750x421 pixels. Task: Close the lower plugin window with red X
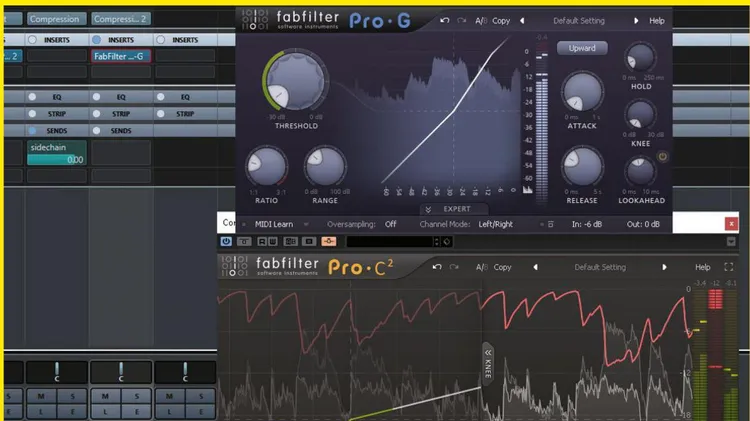[731, 223]
